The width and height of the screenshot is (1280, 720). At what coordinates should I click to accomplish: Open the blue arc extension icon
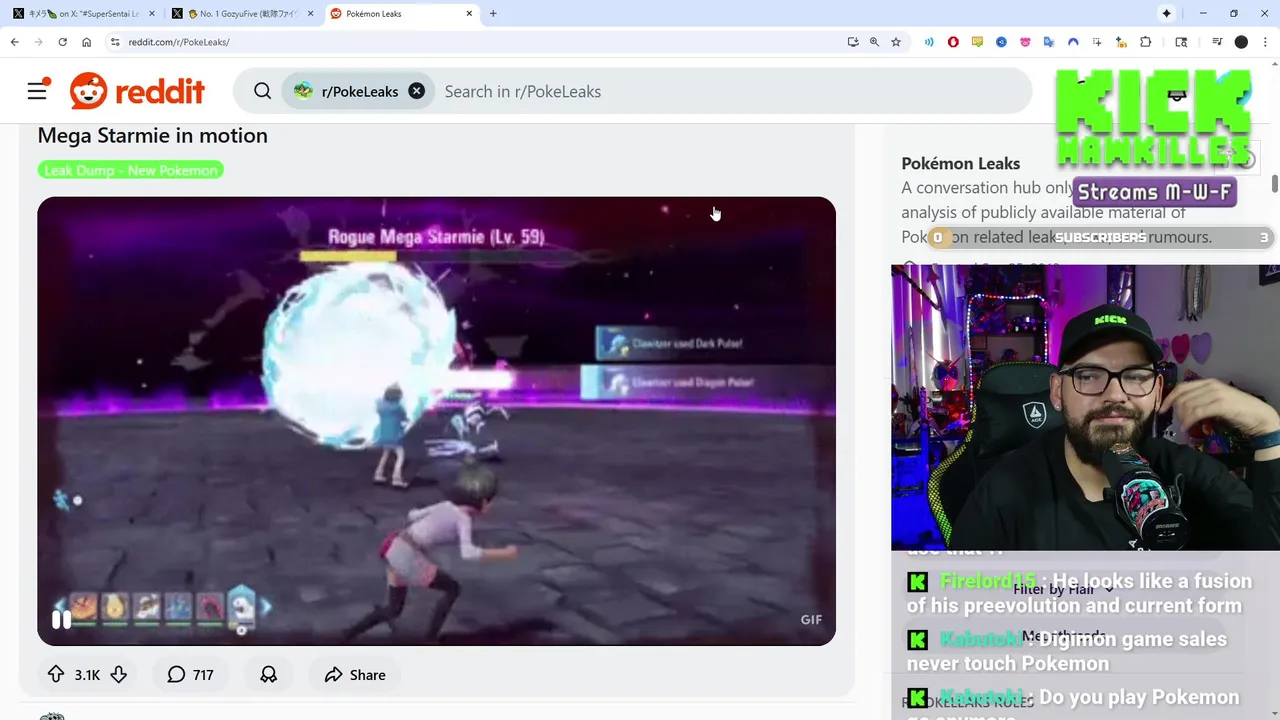click(x=1073, y=42)
